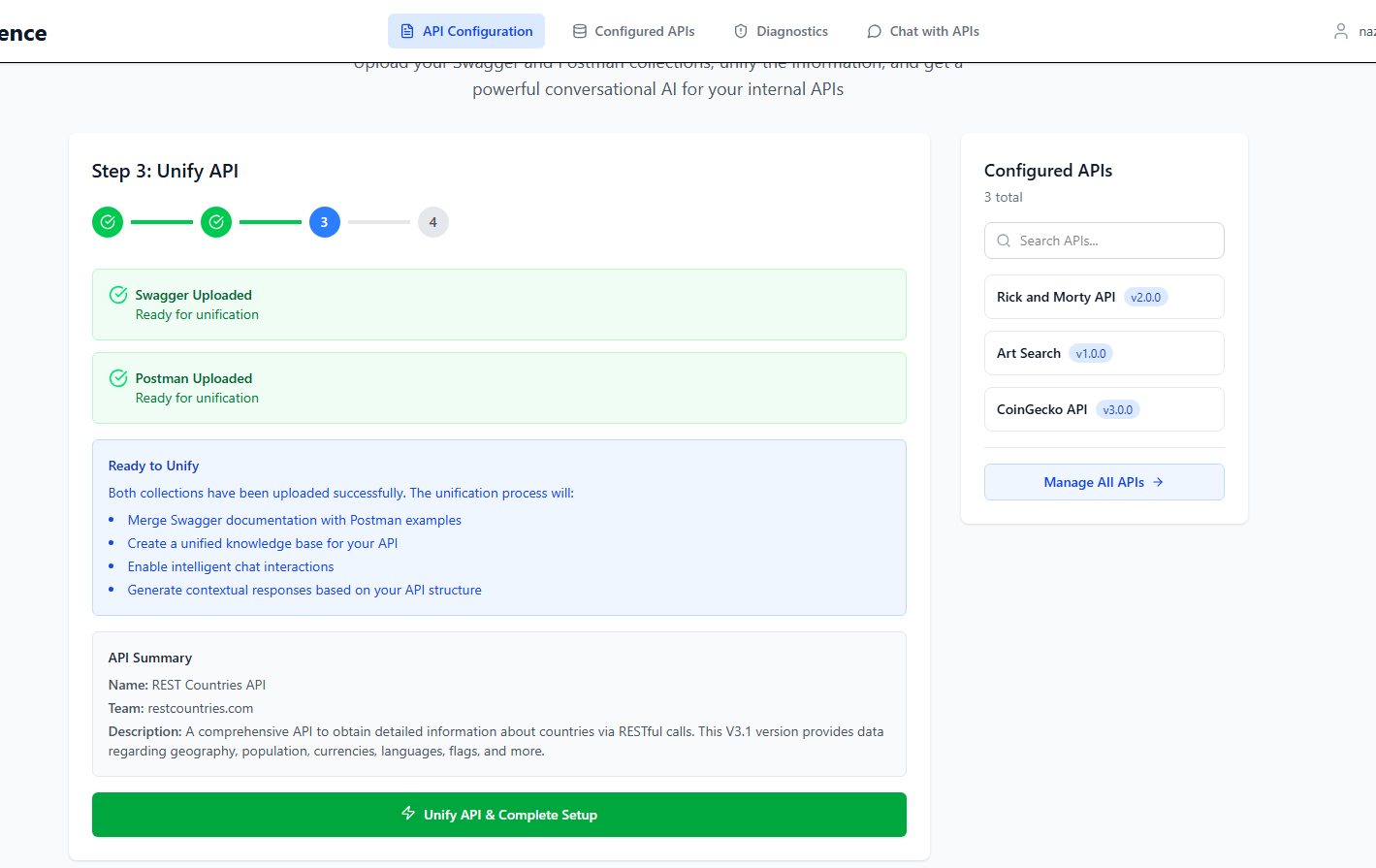Click the shield icon beside Diagnostics

tap(741, 31)
